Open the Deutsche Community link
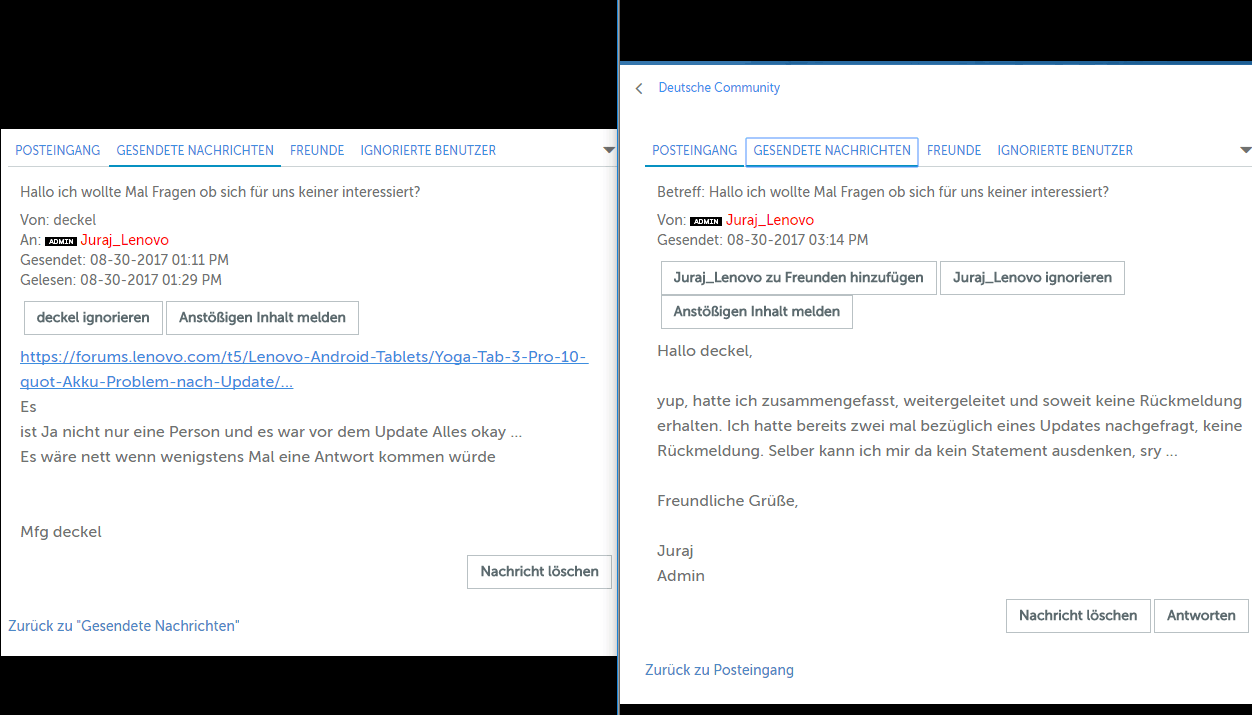Viewport: 1252px width, 715px height. [x=719, y=88]
